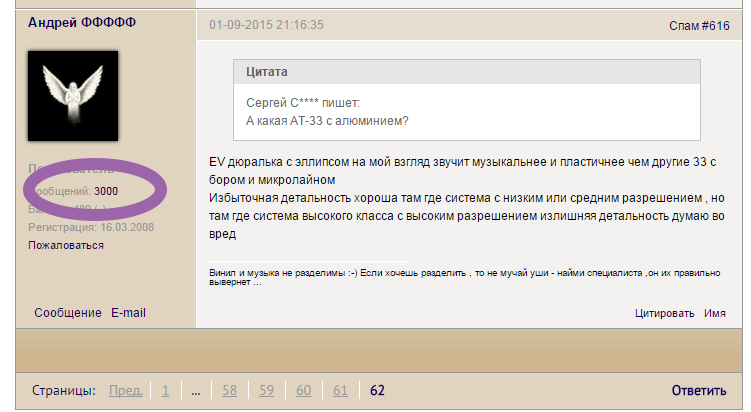Select the current page number 62
Image resolution: width=751 pixels, height=412 pixels.
377,390
